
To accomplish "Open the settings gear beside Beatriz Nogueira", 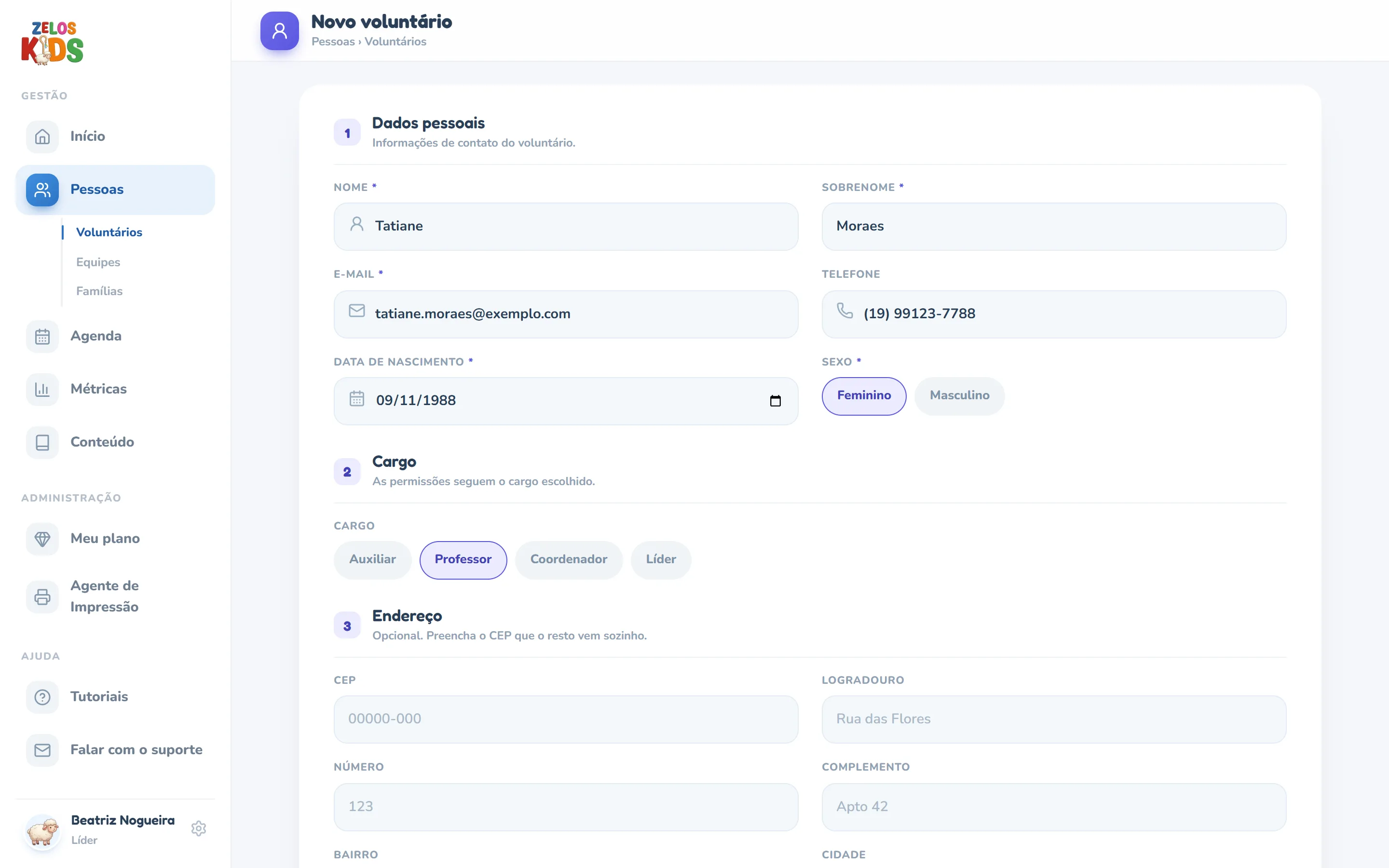I will coord(199,828).
